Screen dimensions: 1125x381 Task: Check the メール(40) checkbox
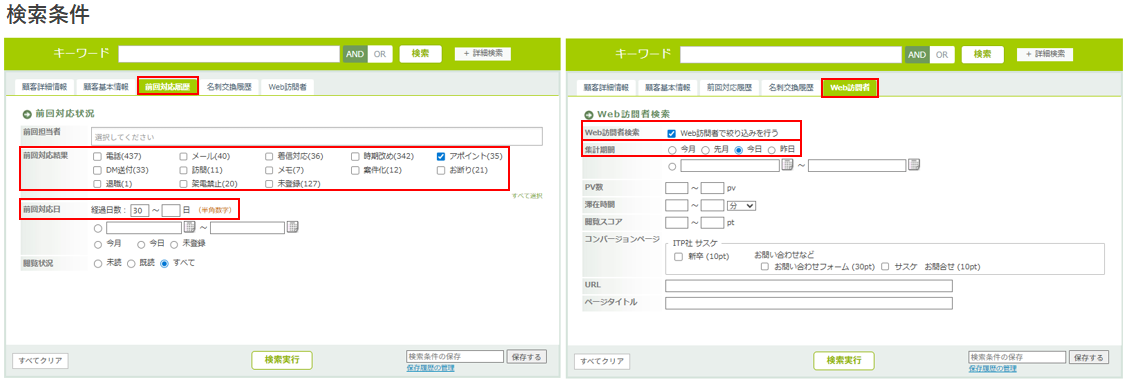click(x=184, y=156)
